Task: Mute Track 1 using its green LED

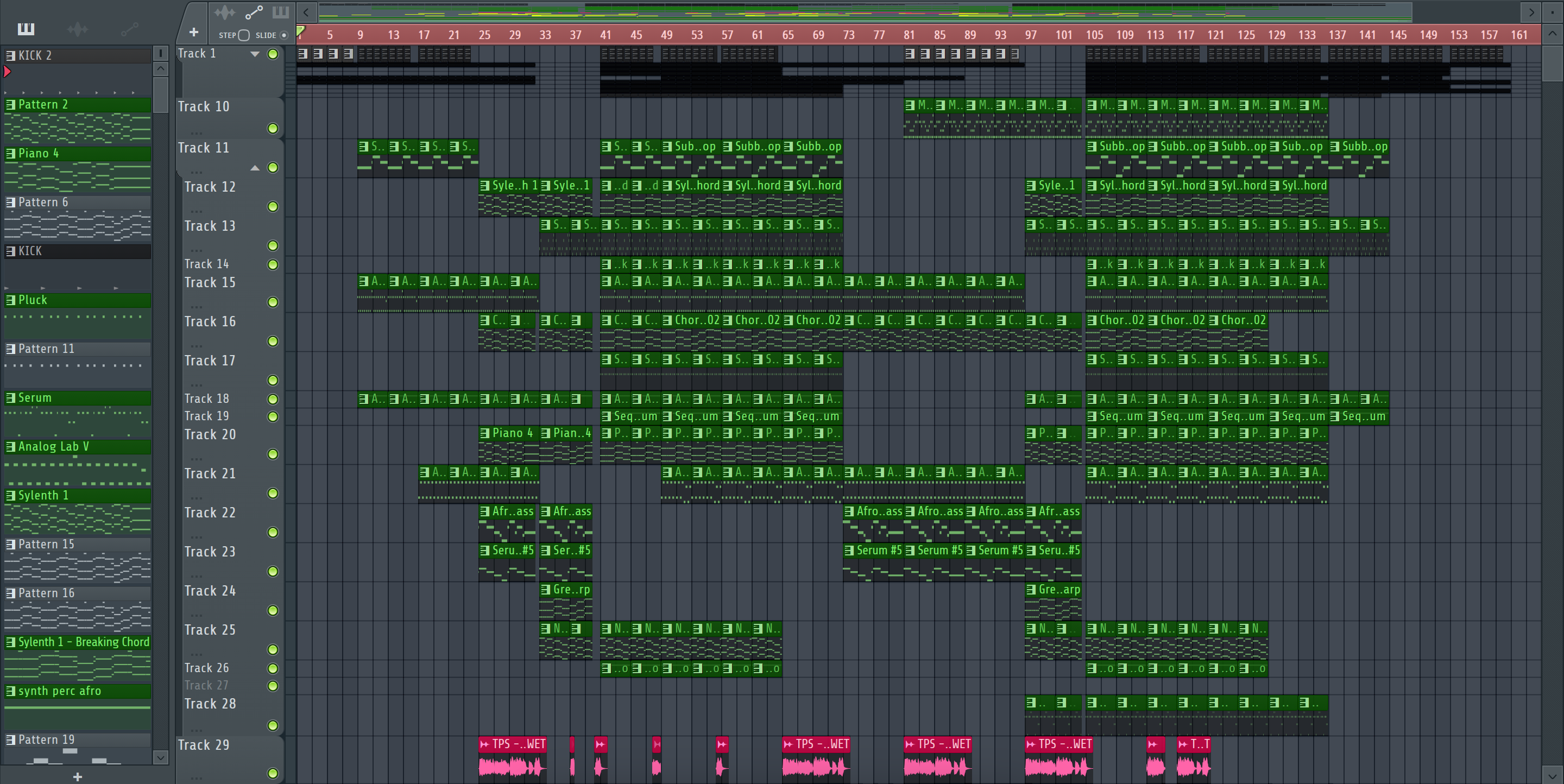Action: pyautogui.click(x=273, y=54)
